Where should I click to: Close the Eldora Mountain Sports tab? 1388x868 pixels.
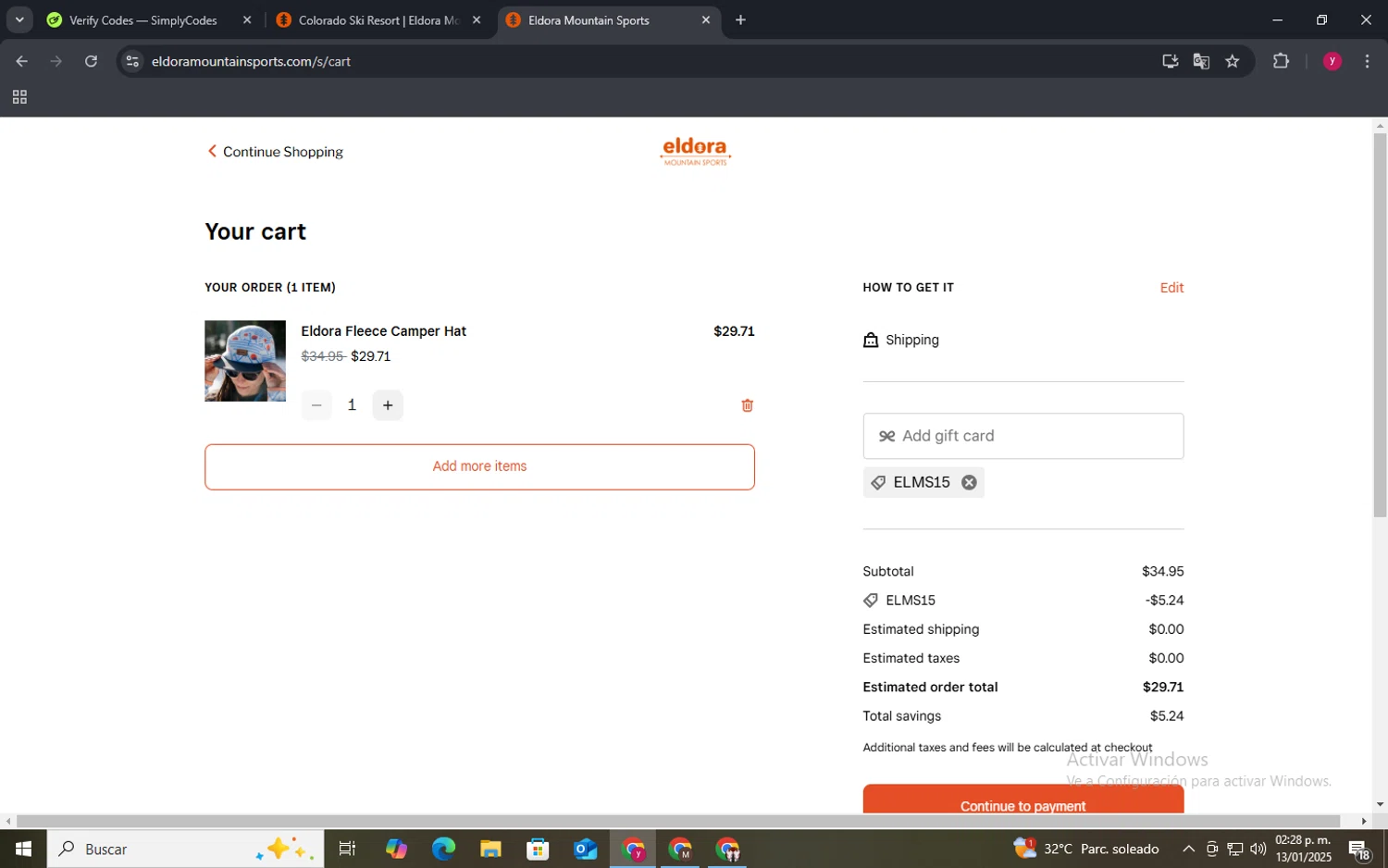pyautogui.click(x=706, y=20)
